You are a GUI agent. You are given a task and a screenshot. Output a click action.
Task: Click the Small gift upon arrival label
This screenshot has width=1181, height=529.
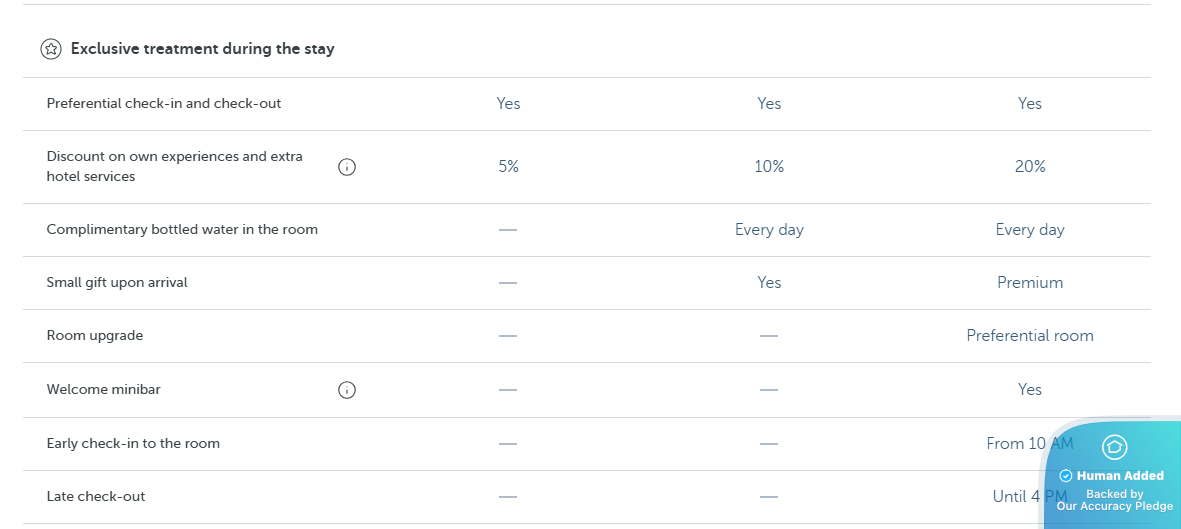pyautogui.click(x=117, y=283)
